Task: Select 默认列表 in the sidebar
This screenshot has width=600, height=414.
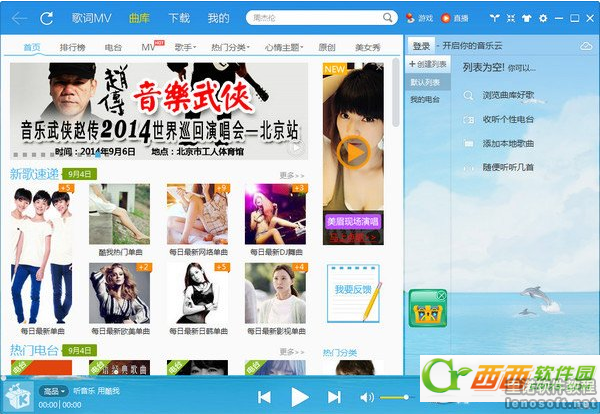Action: tap(427, 82)
